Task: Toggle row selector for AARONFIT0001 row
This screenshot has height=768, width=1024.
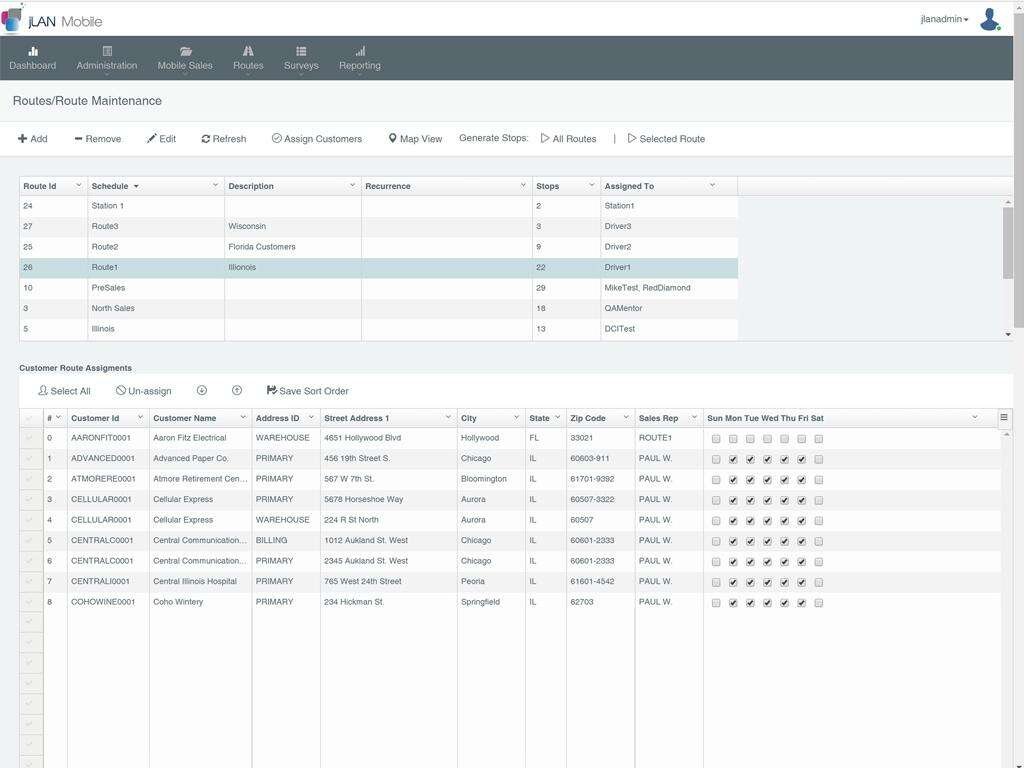Action: point(29,438)
